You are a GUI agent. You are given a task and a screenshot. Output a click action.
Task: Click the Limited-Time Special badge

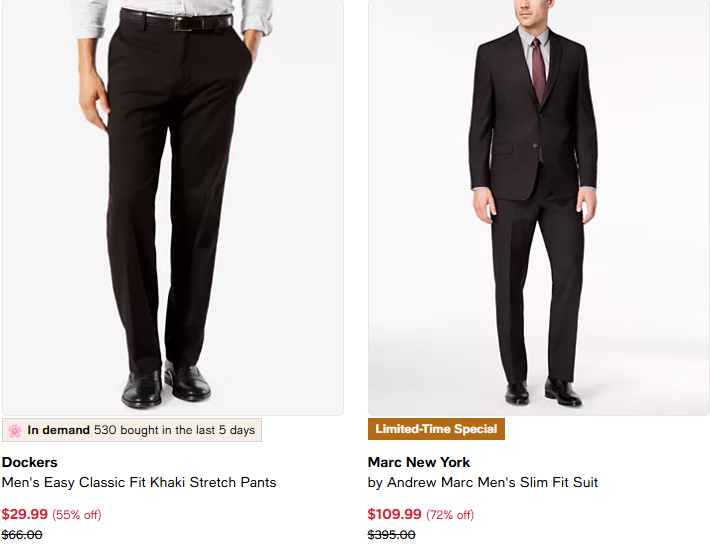[x=436, y=430]
